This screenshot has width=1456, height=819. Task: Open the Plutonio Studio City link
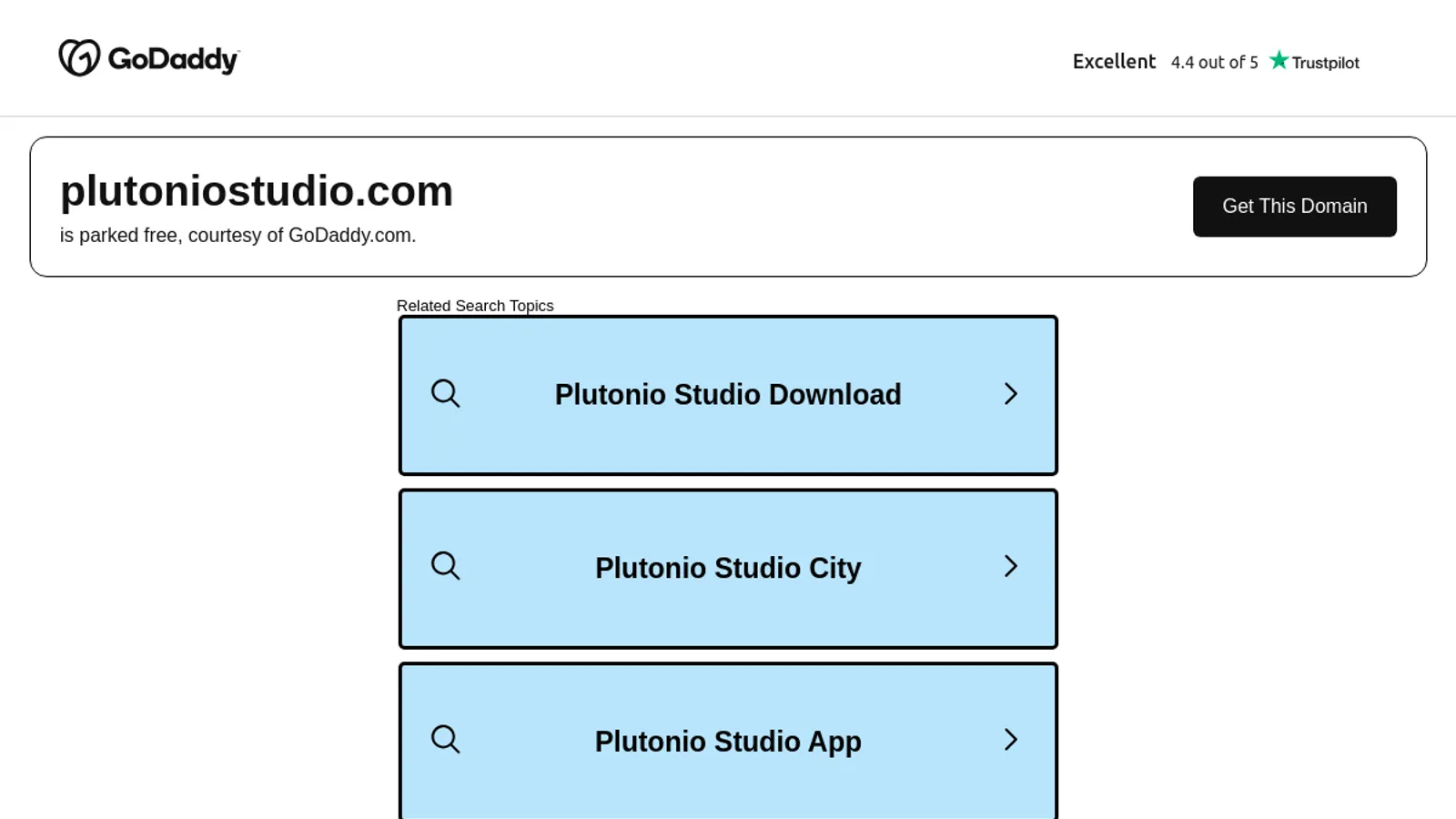(728, 569)
